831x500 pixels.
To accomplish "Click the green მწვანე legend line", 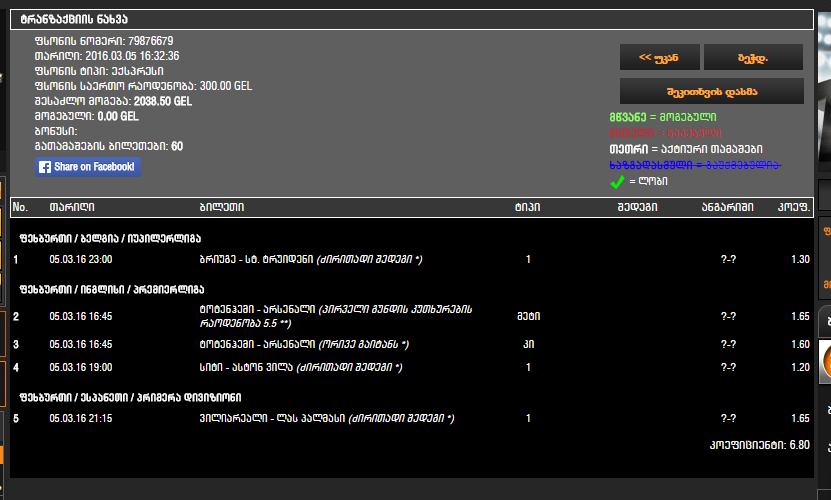I will 663,117.
